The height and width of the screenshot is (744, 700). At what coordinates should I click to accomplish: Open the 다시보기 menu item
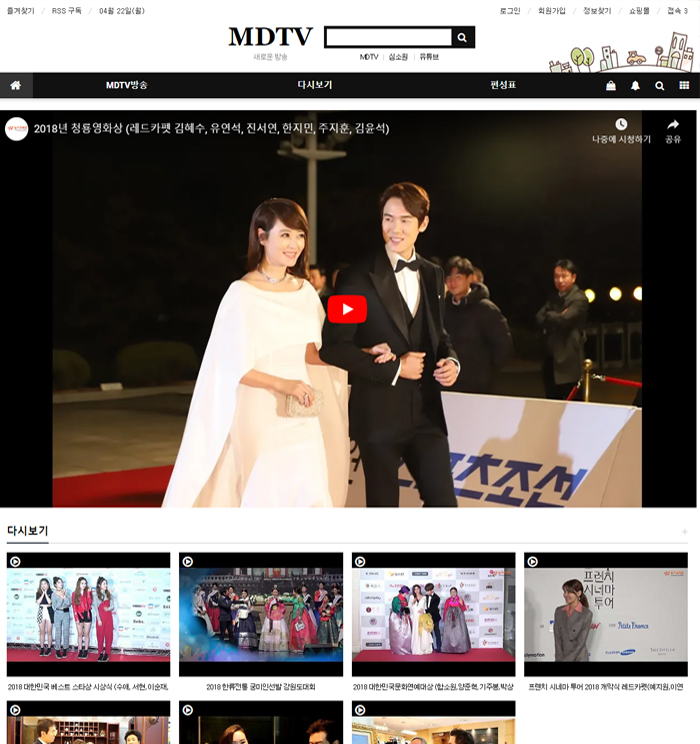[x=315, y=86]
